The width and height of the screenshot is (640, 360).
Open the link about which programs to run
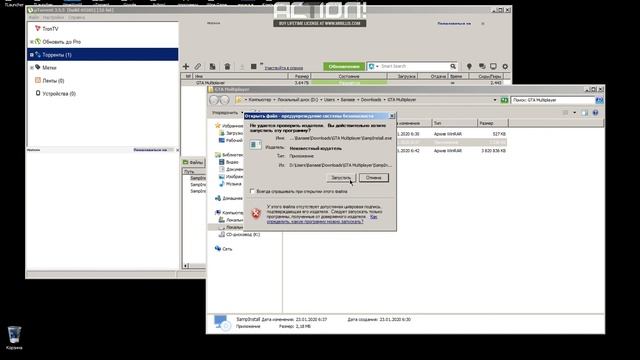coord(322,219)
